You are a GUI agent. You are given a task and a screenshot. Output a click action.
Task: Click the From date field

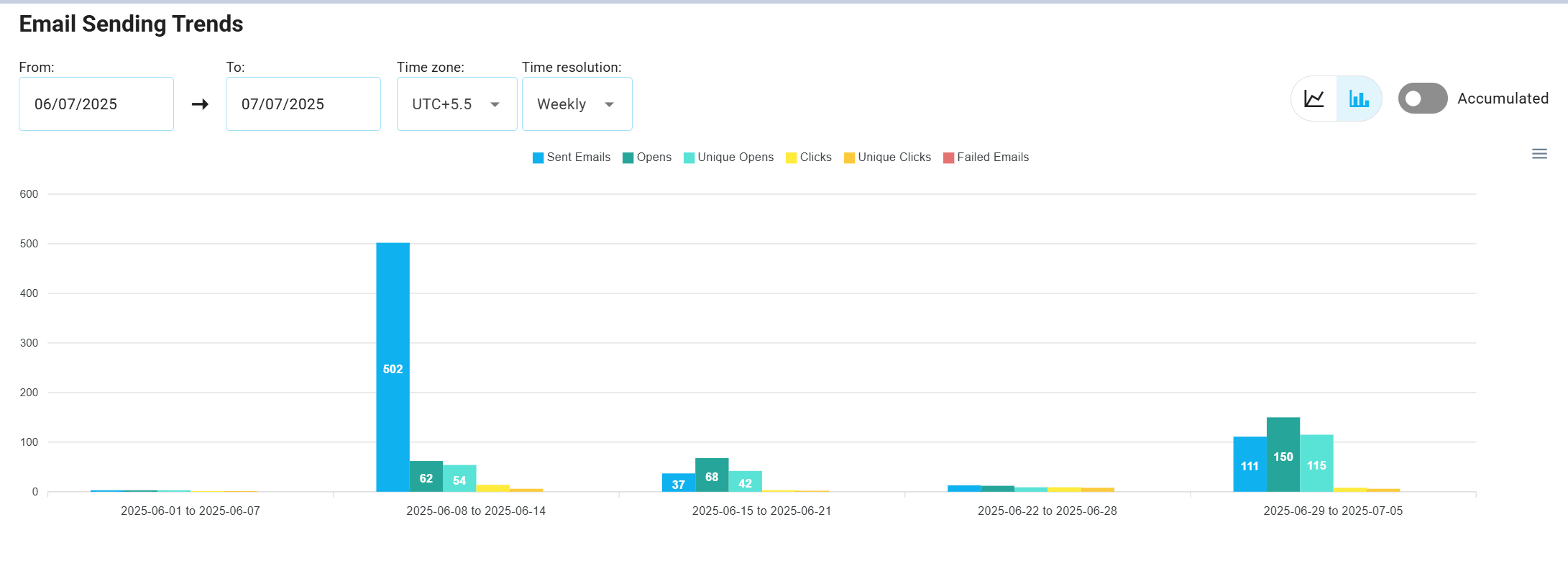[96, 104]
